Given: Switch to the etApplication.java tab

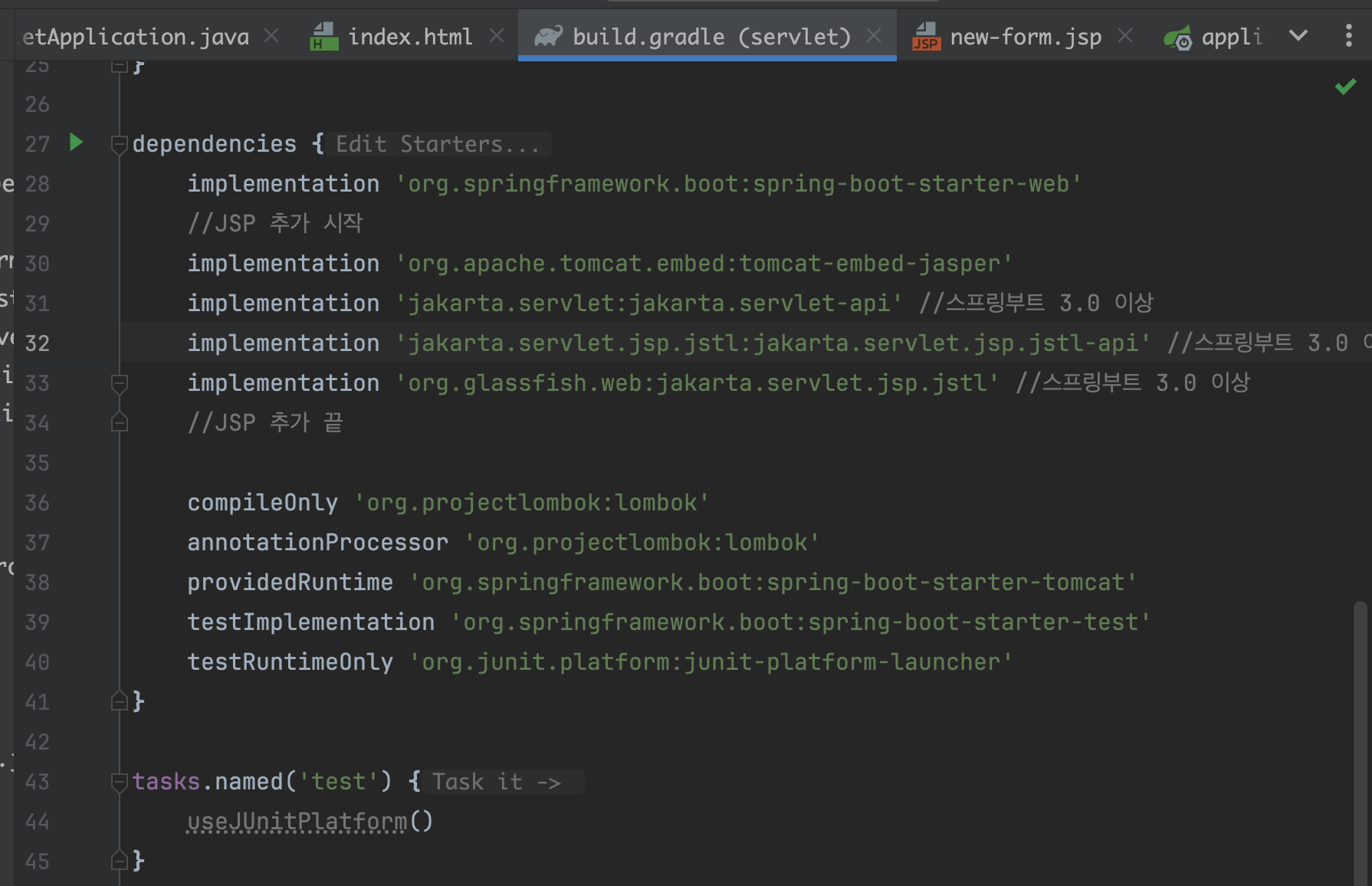Looking at the screenshot, I should (x=135, y=36).
